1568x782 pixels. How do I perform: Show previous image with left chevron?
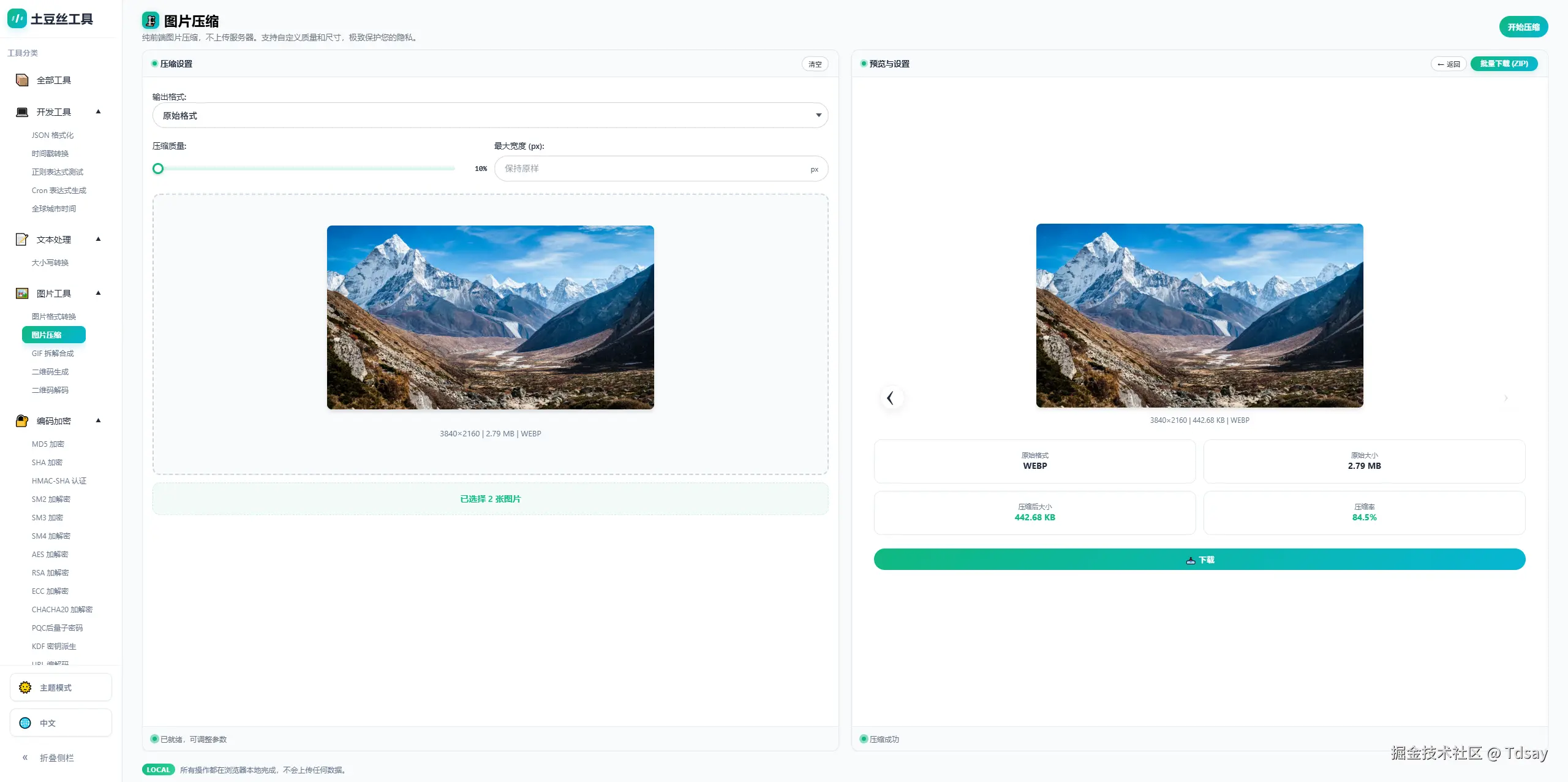tap(891, 398)
